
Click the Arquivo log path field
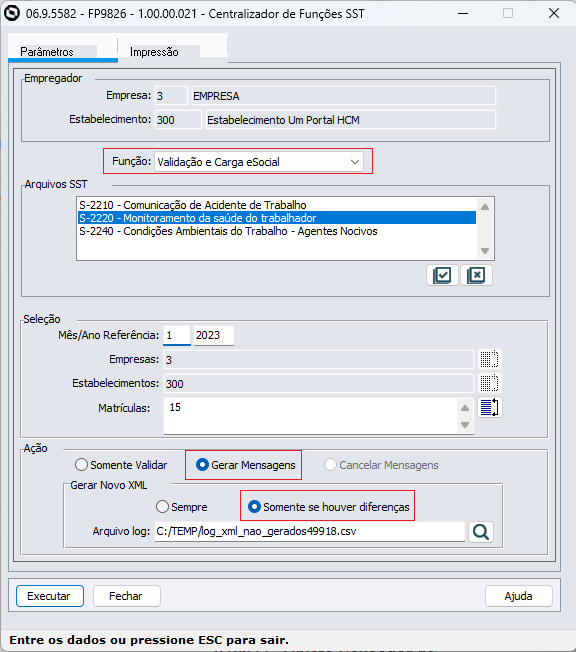[x=310, y=531]
